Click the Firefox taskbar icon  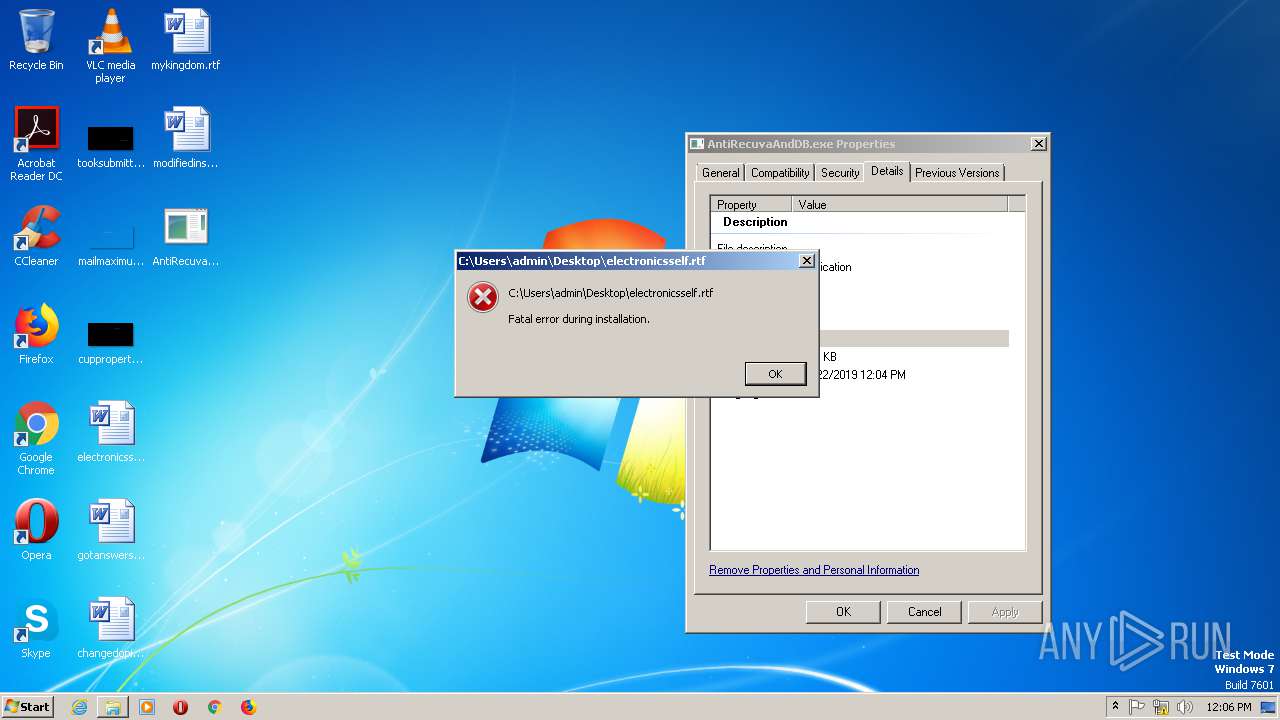[248, 707]
